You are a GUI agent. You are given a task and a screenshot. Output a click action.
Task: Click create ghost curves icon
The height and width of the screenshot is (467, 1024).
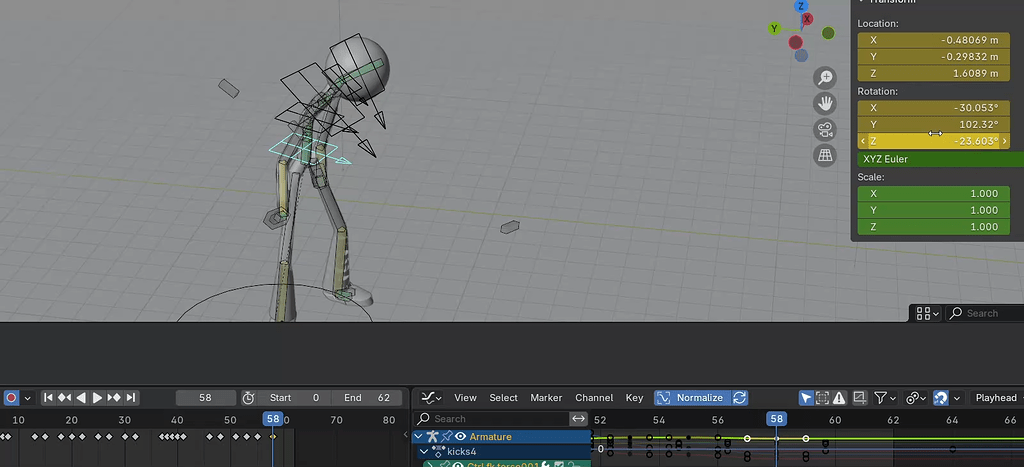[x=860, y=398]
